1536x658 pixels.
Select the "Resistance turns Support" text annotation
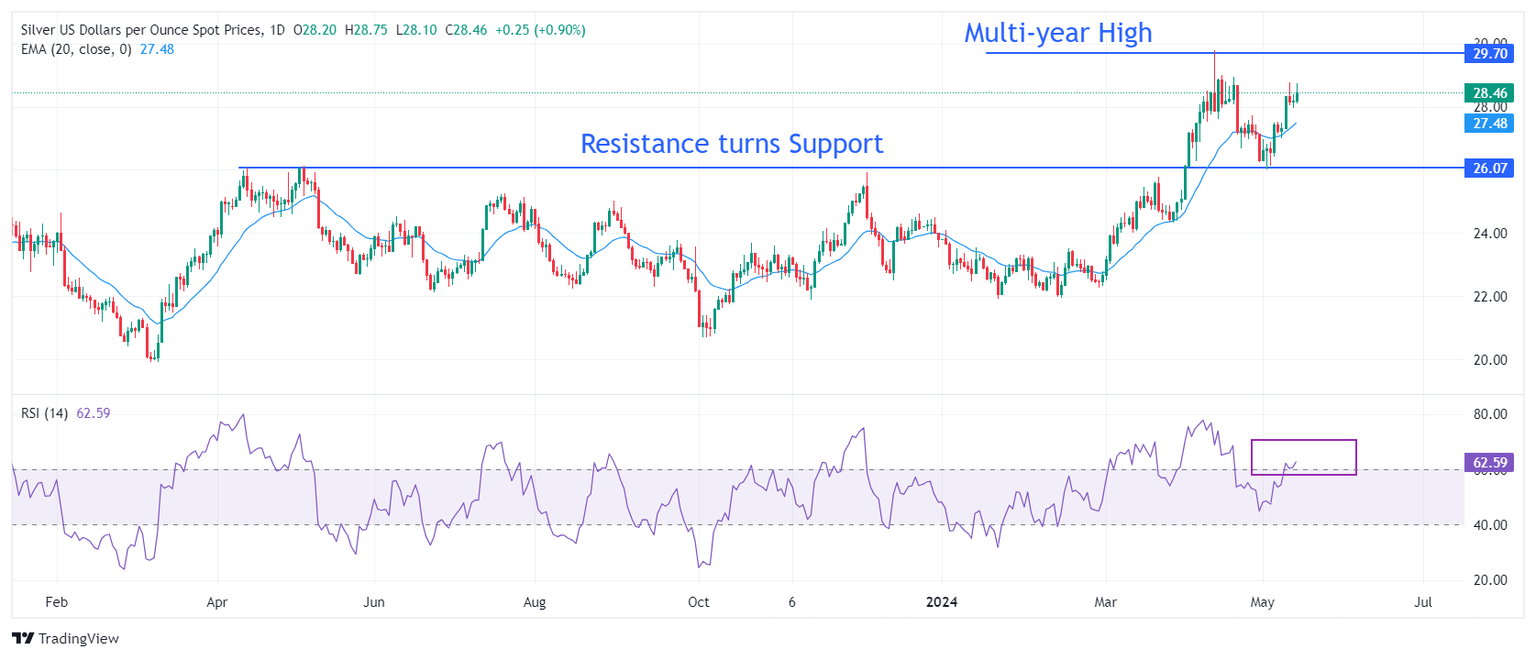[x=731, y=144]
